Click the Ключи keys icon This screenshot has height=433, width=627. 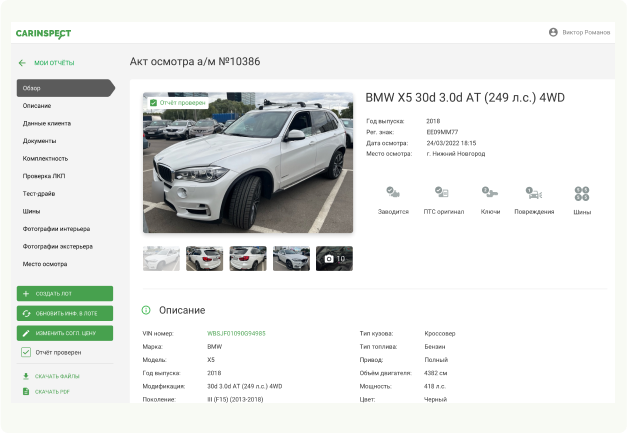(x=490, y=192)
